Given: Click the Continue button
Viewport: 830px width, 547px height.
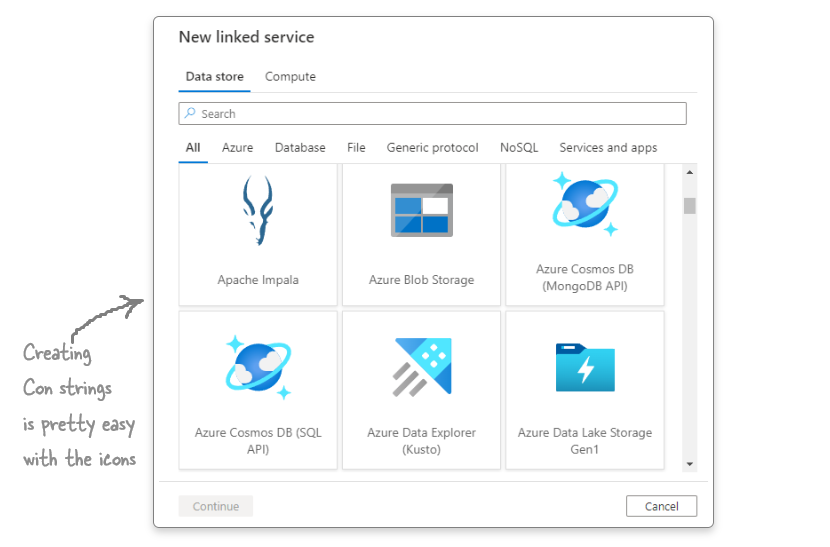Looking at the screenshot, I should point(215,506).
